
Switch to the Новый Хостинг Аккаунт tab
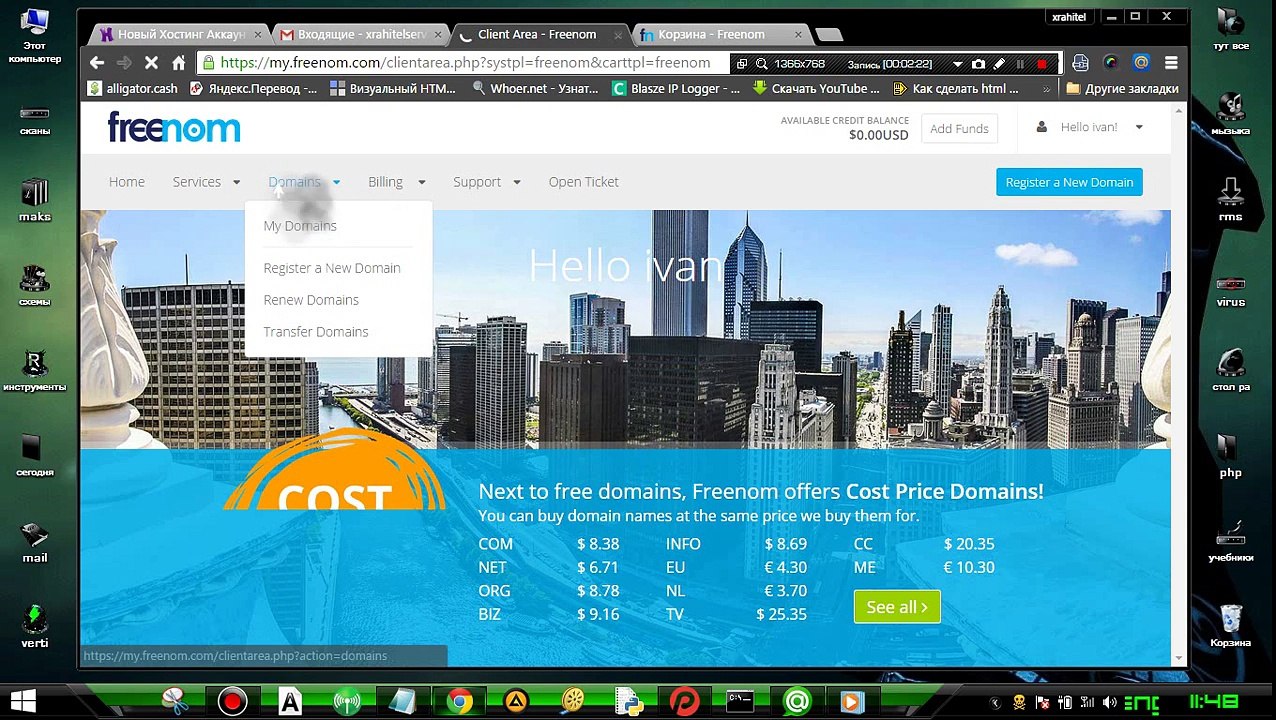(180, 34)
